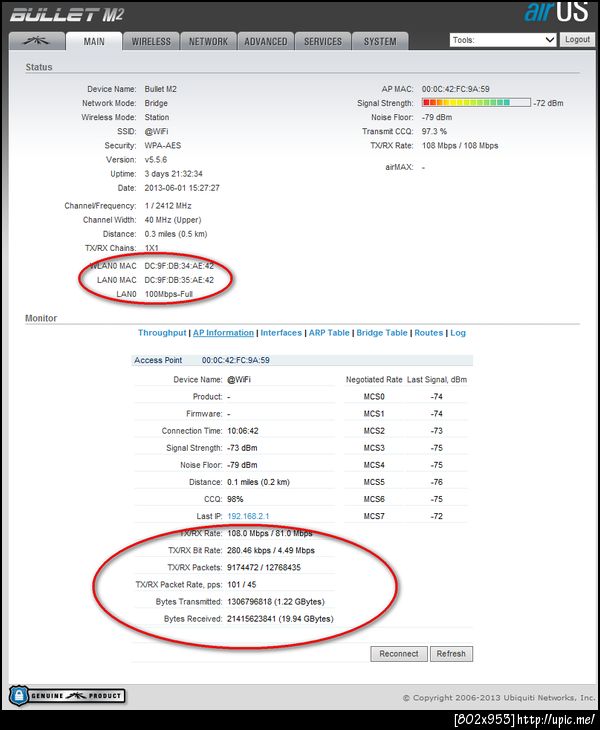
Task: Click Wireless Mode value Station
Action: click(157, 117)
